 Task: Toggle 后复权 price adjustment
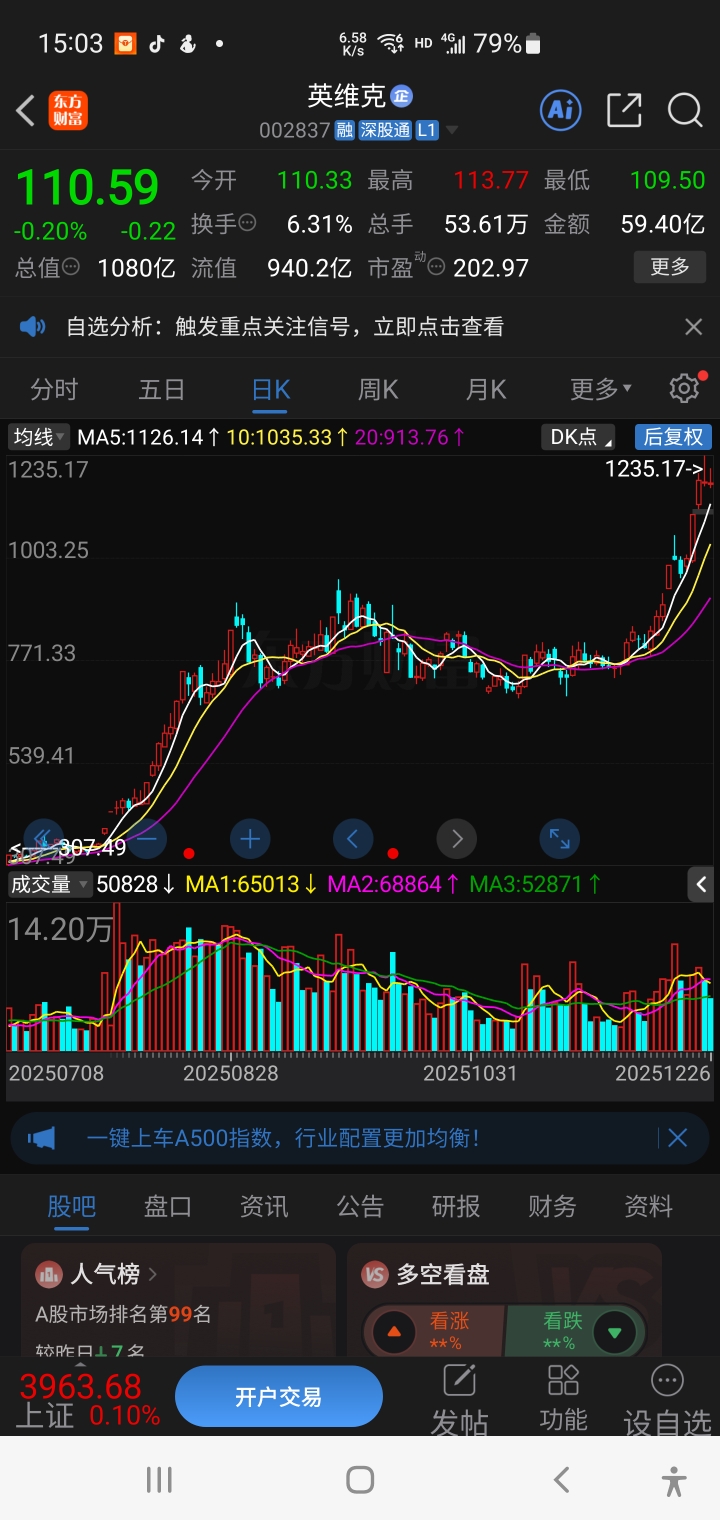pos(673,437)
